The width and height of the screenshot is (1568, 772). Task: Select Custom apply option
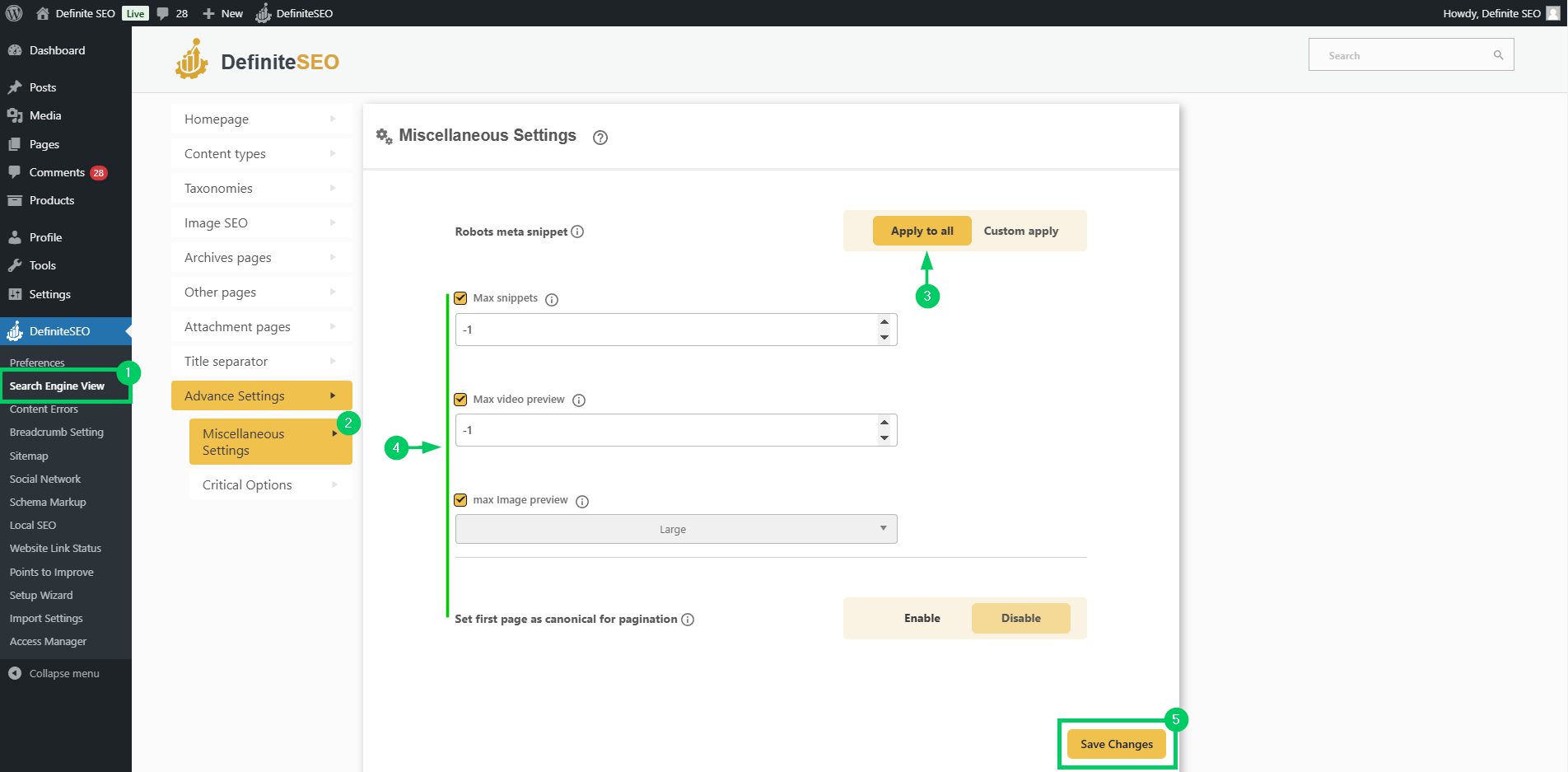click(x=1021, y=231)
